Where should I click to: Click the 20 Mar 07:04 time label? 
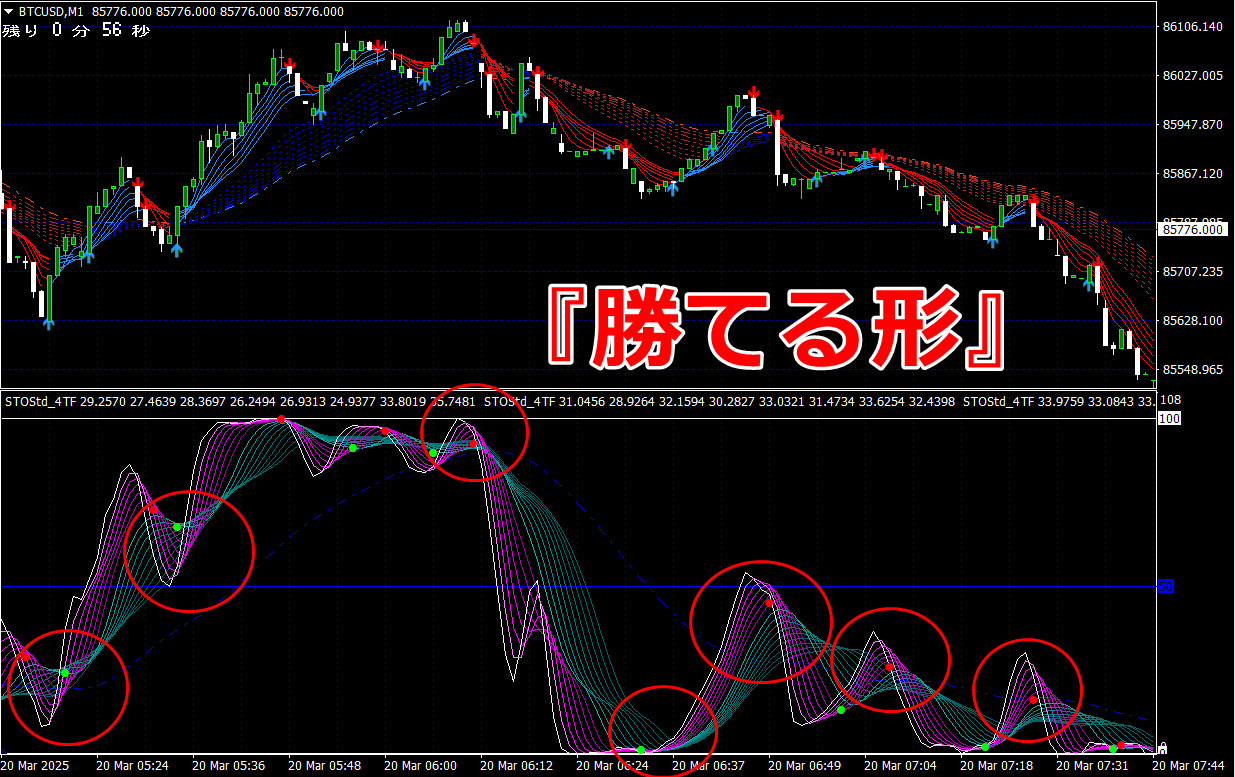(x=902, y=765)
